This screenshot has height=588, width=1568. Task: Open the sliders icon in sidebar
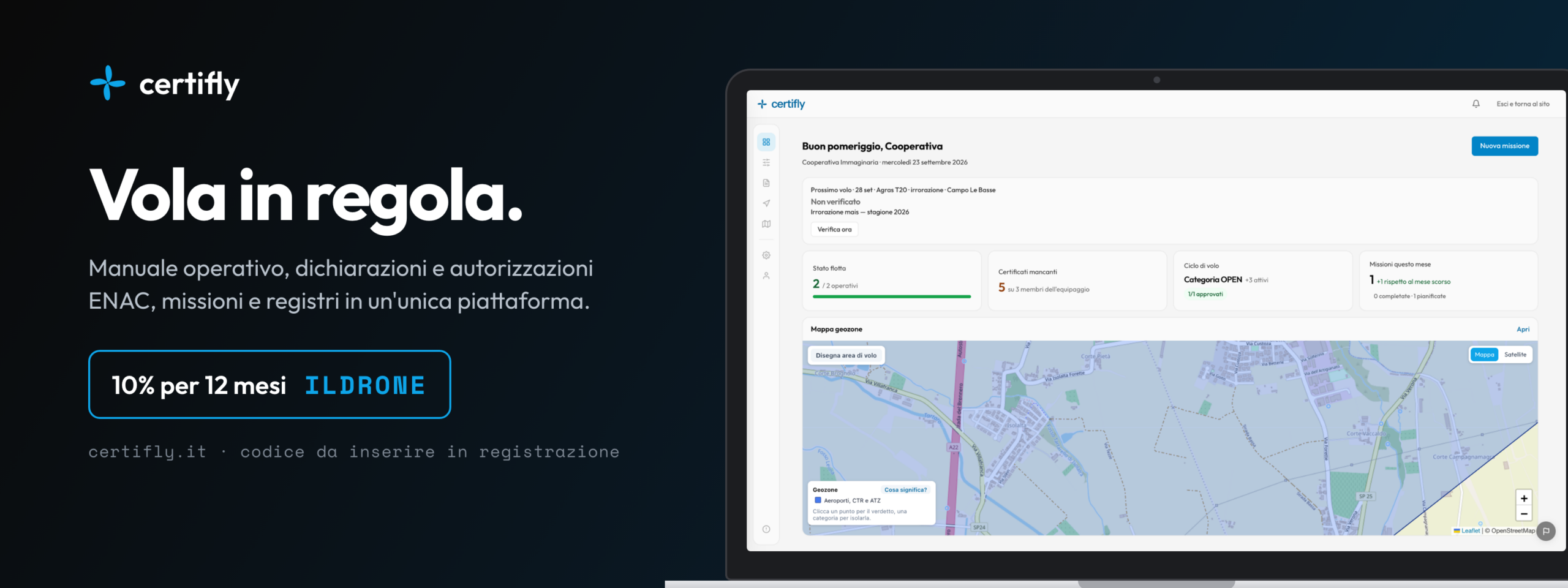(766, 162)
